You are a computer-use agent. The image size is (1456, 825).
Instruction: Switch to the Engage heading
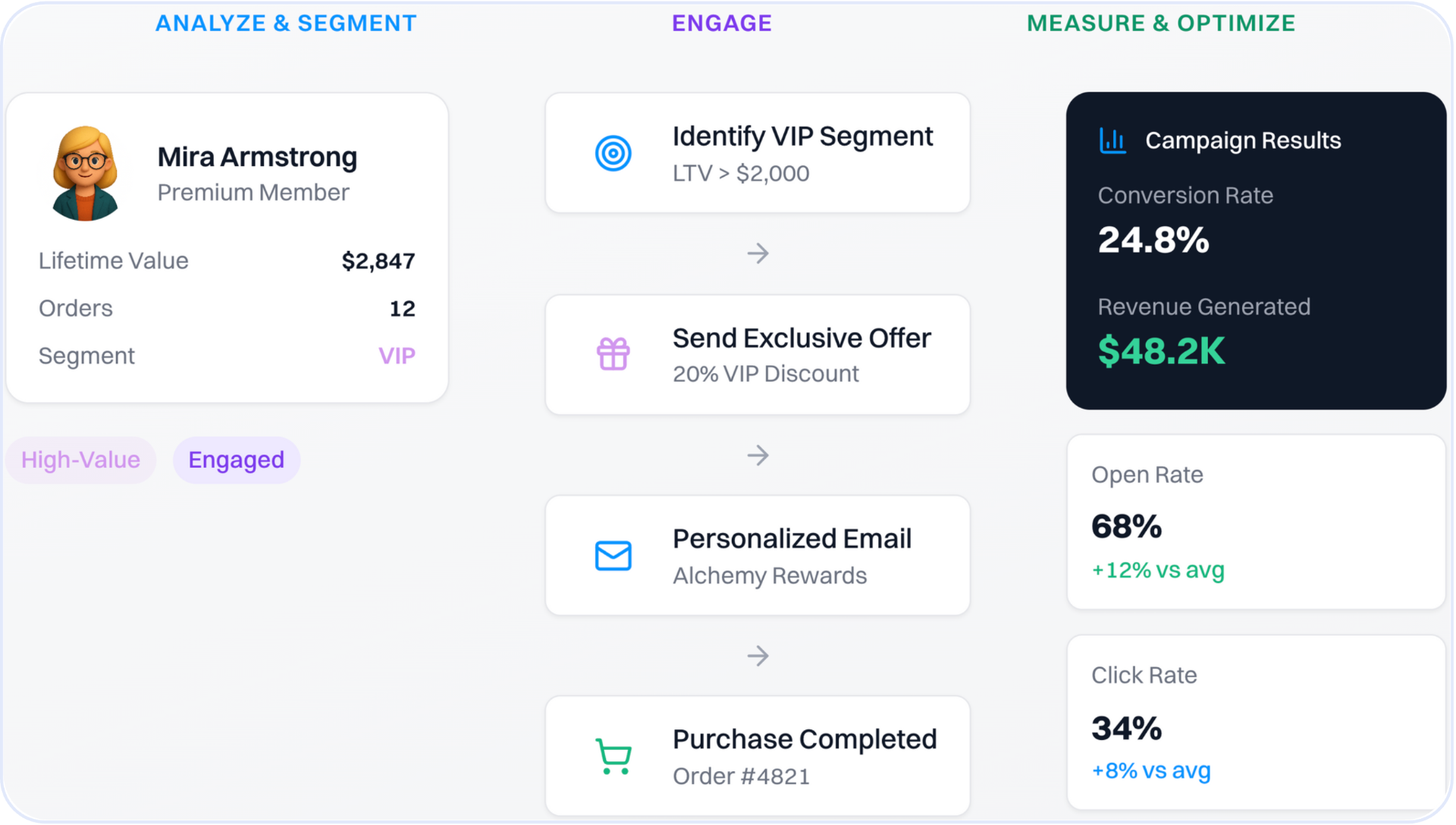[x=721, y=24]
